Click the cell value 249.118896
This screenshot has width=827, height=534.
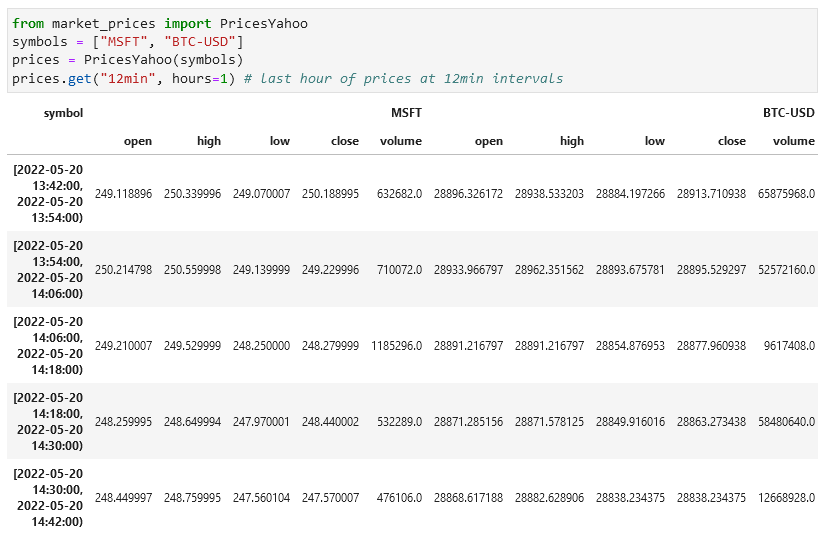pos(123,194)
